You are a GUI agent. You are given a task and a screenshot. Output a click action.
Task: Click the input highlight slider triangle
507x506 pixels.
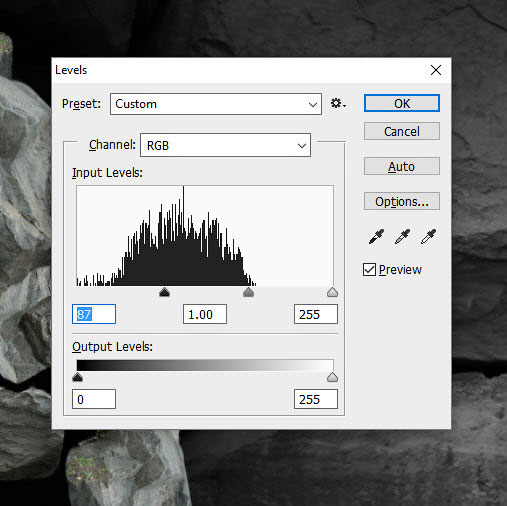tap(332, 293)
